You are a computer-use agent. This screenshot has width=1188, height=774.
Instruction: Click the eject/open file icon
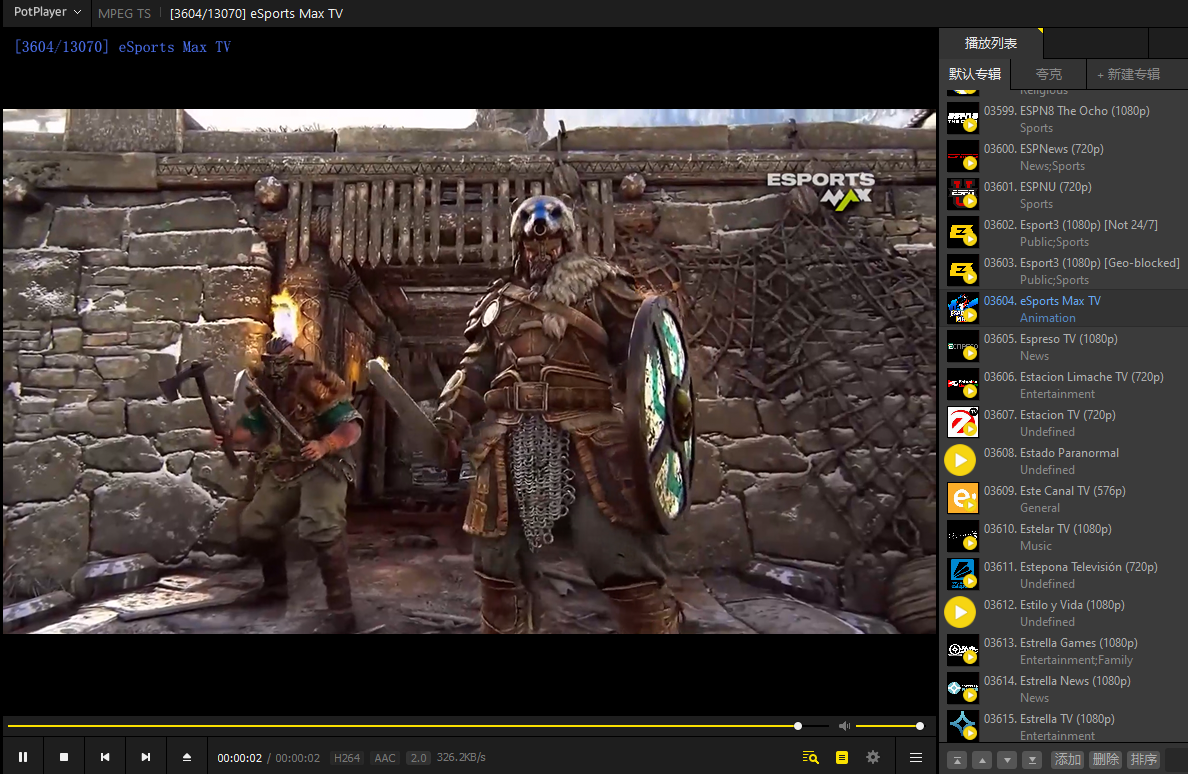point(186,757)
